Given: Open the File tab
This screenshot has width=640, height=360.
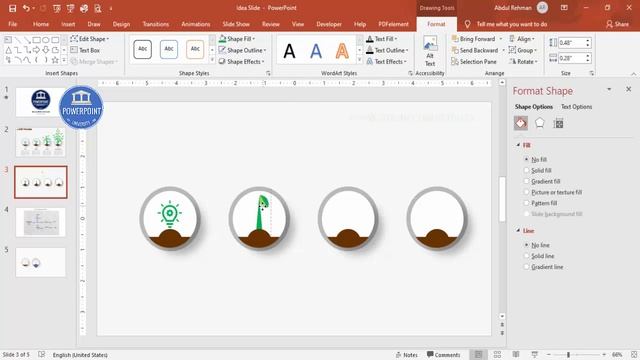Looking at the screenshot, I should [x=13, y=24].
